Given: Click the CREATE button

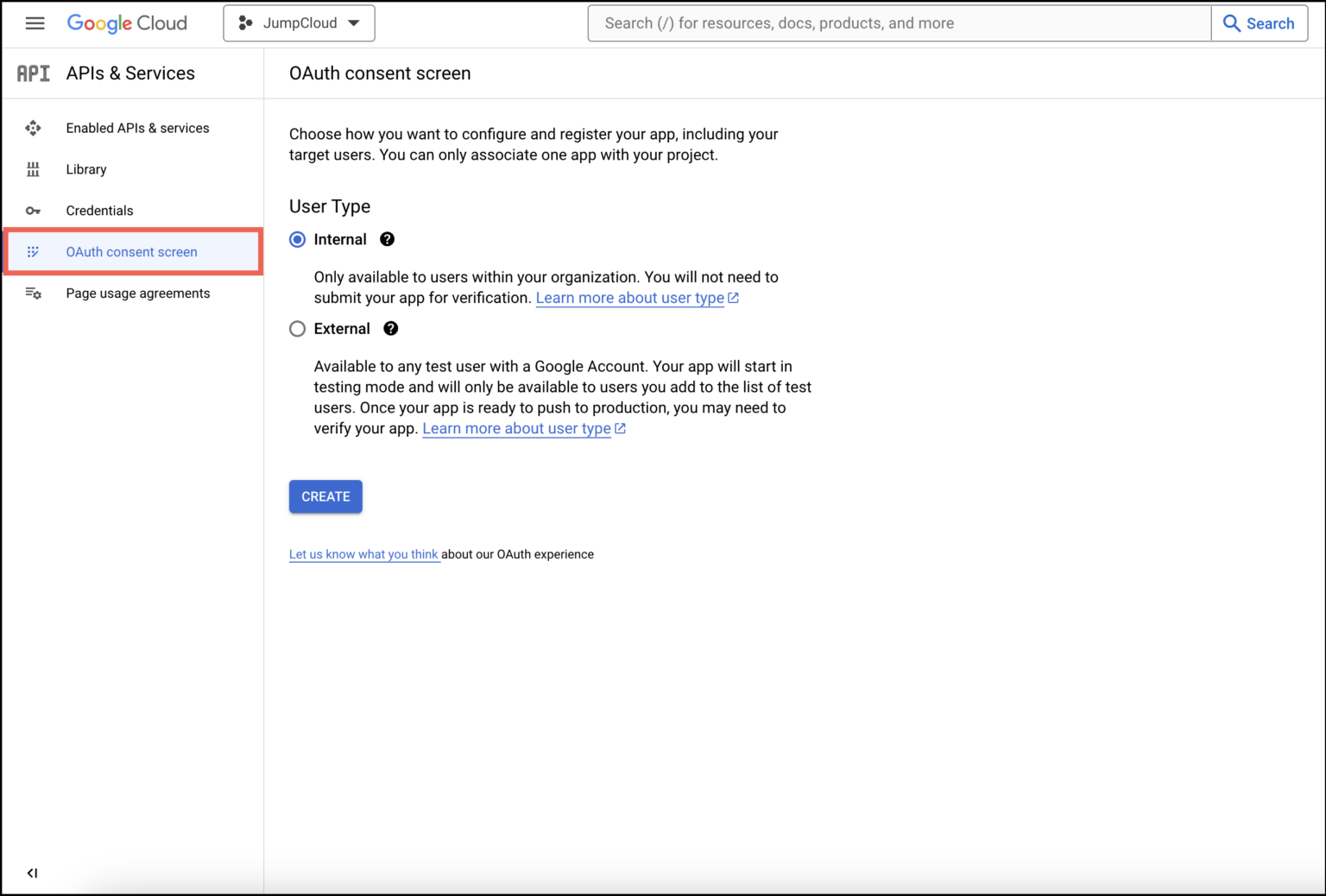Looking at the screenshot, I should point(325,496).
